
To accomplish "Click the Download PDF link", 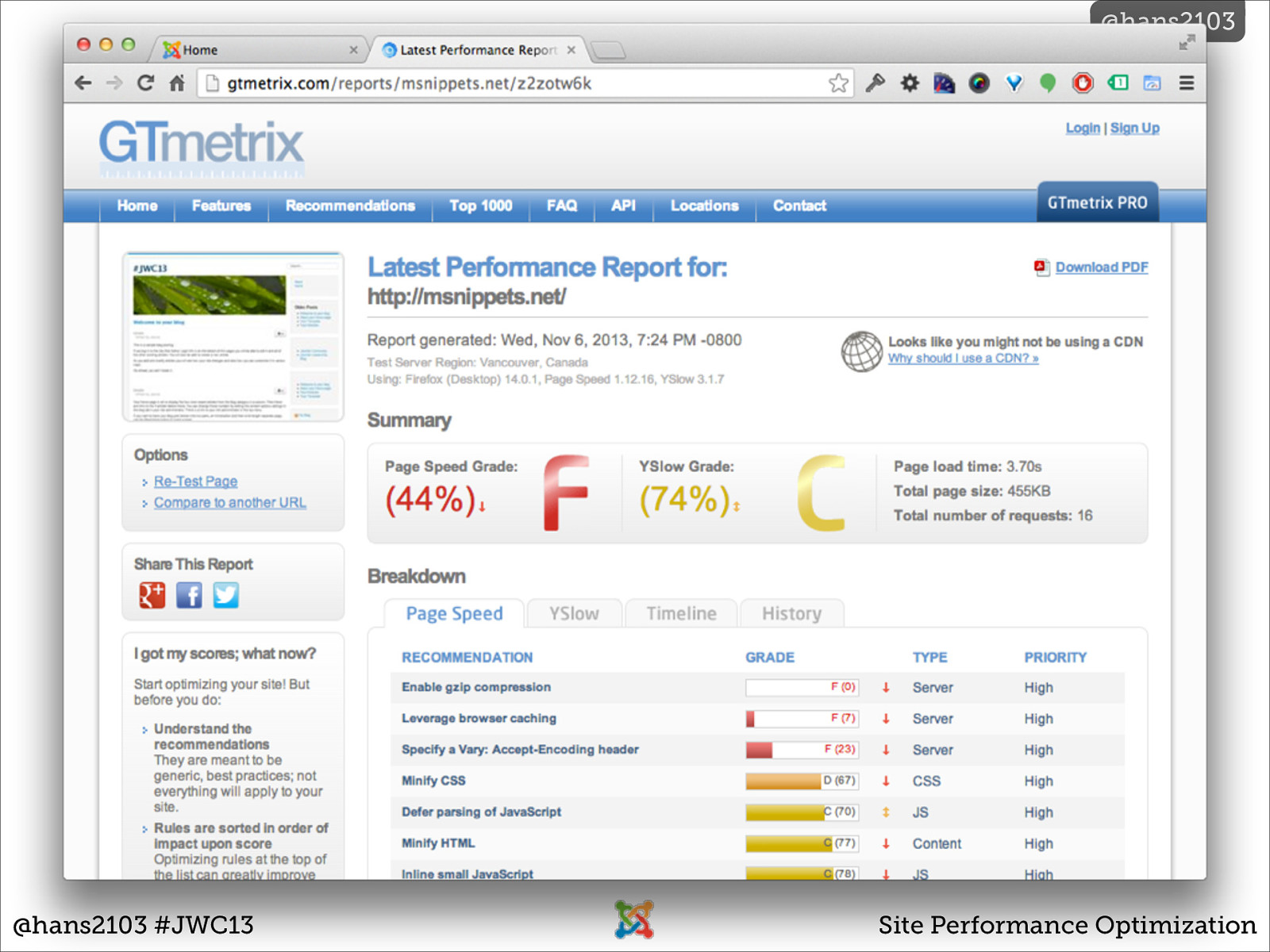I will 1102,267.
